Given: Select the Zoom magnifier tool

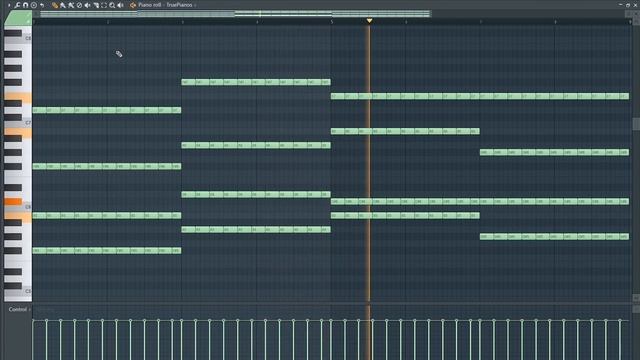Looking at the screenshot, I should [112, 5].
